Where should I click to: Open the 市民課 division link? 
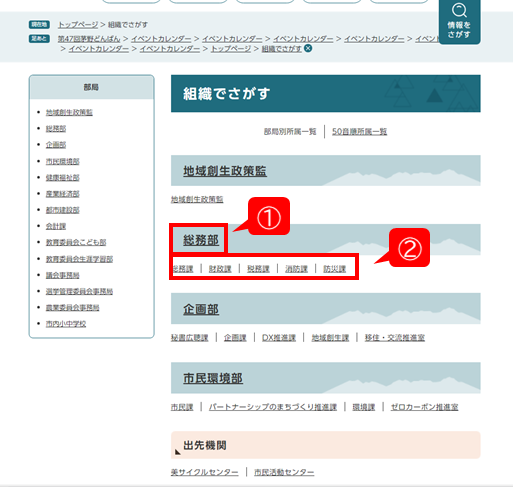(182, 407)
